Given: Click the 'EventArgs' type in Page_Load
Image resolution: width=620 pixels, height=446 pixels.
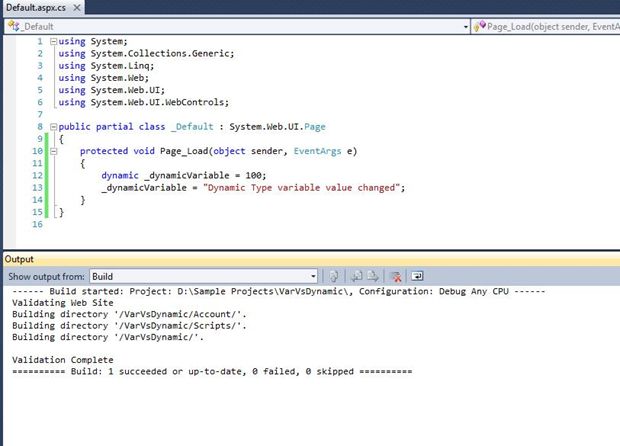Looking at the screenshot, I should [x=317, y=151].
